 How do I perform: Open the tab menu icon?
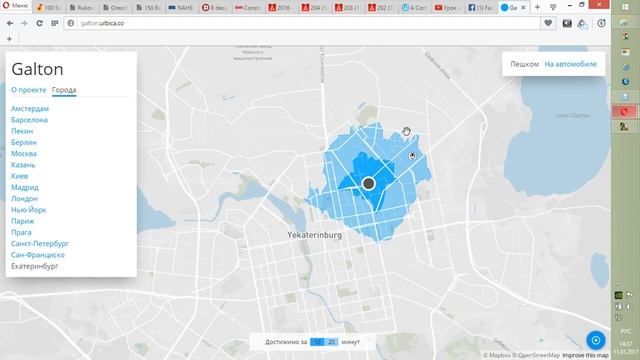(553, 7)
